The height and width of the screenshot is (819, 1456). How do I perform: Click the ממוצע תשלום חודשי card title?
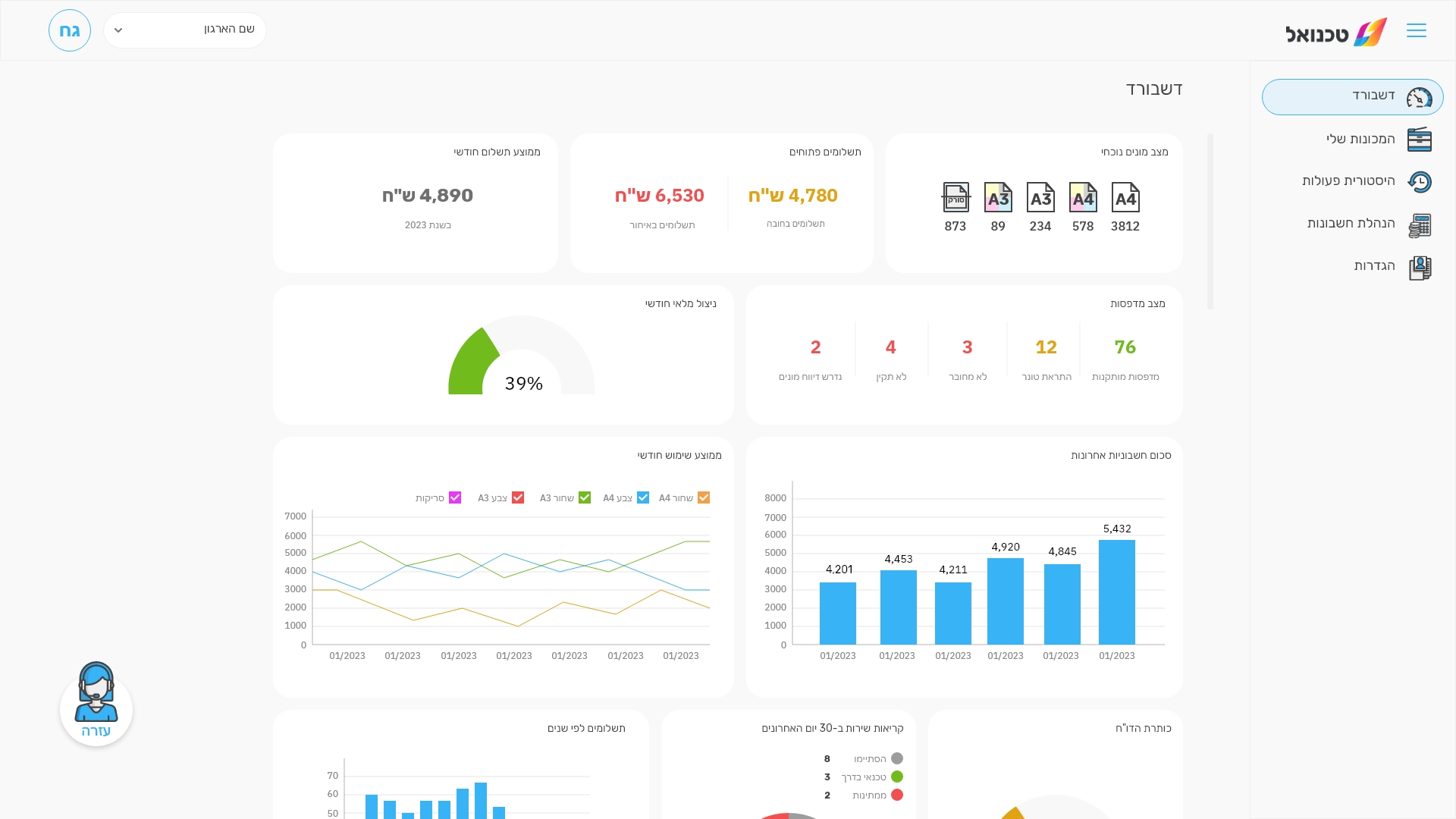497,152
